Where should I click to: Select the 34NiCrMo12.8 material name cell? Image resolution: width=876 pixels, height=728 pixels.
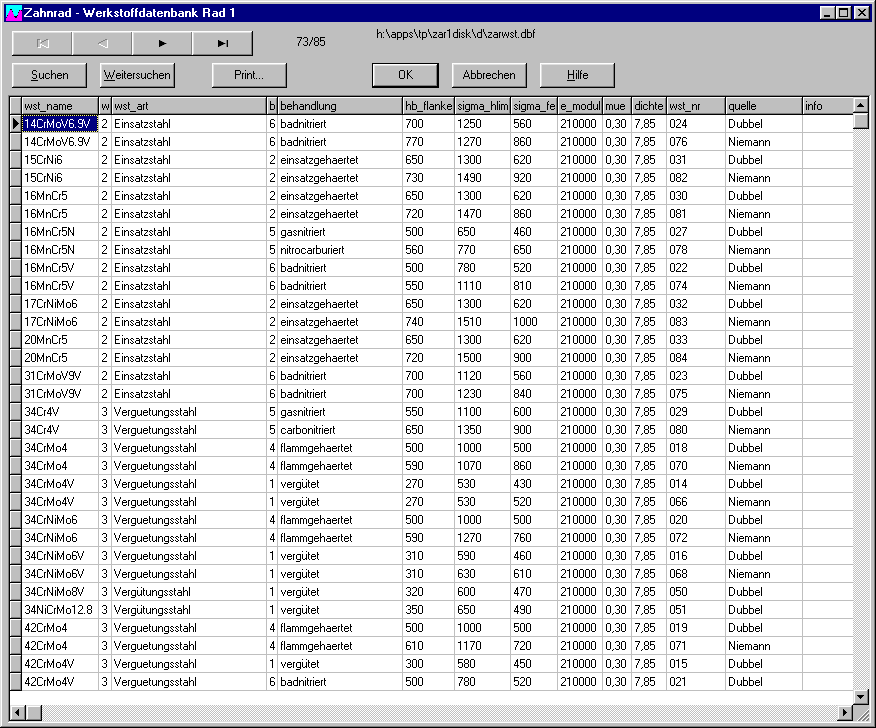(x=60, y=610)
